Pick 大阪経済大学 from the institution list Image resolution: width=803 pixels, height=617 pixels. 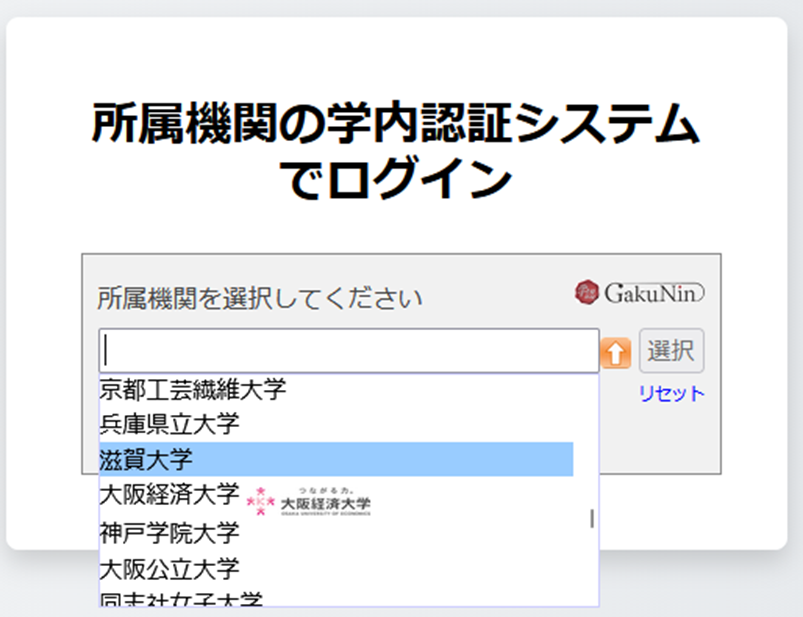(169, 495)
